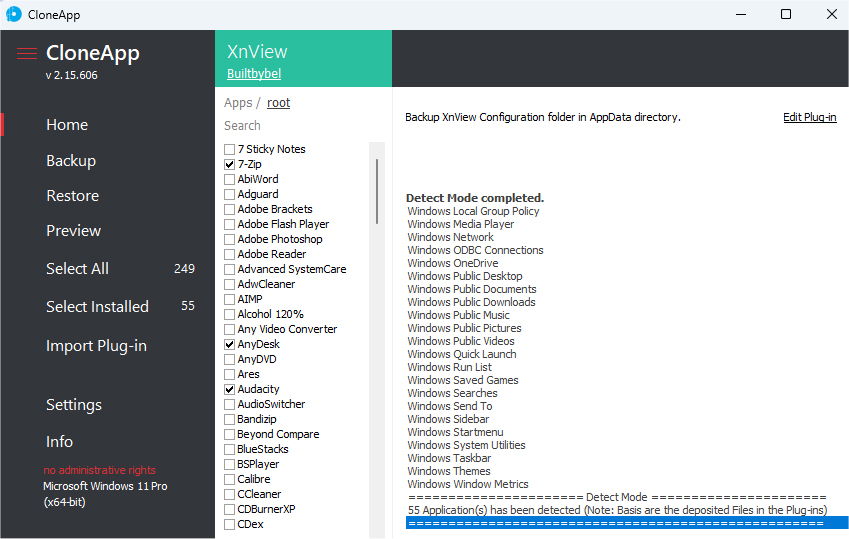
Task: Click 'Windows Local Group Policy' log line
Action: [473, 211]
